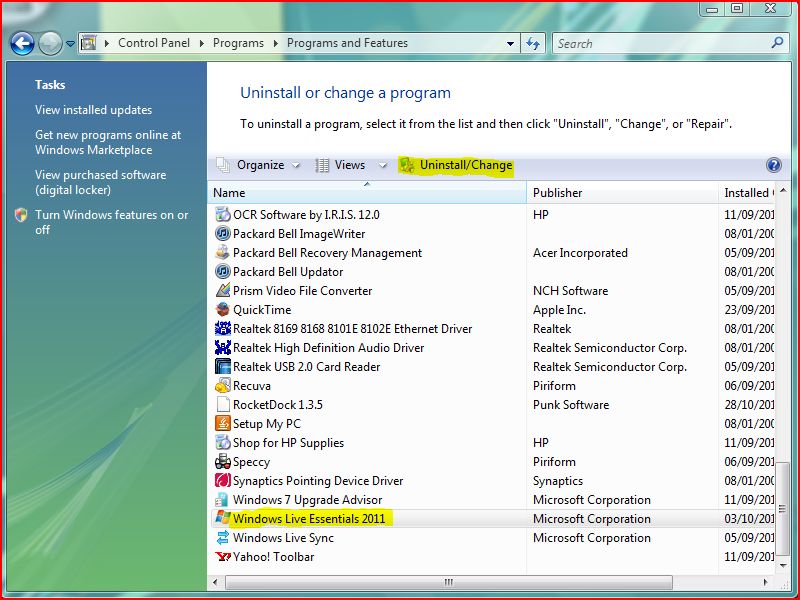Click the Control Panel breadcrumb
This screenshot has height=600, width=800.
point(154,43)
